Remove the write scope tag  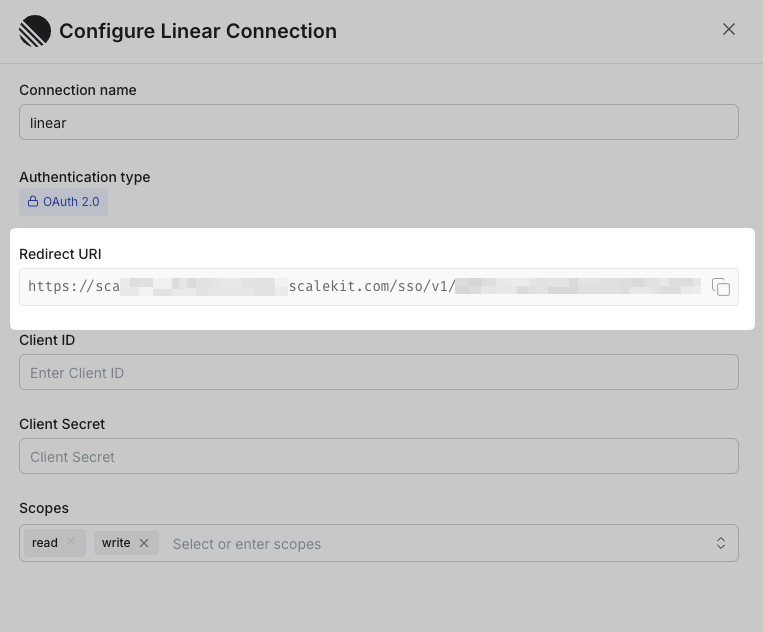coord(144,543)
